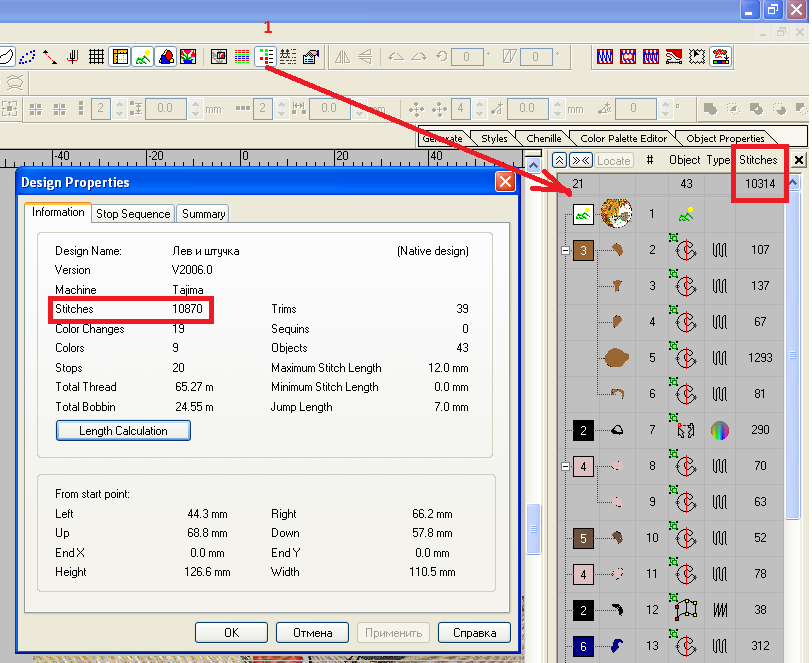Open the Color Palette Editor tab
The image size is (812, 663).
623,138
